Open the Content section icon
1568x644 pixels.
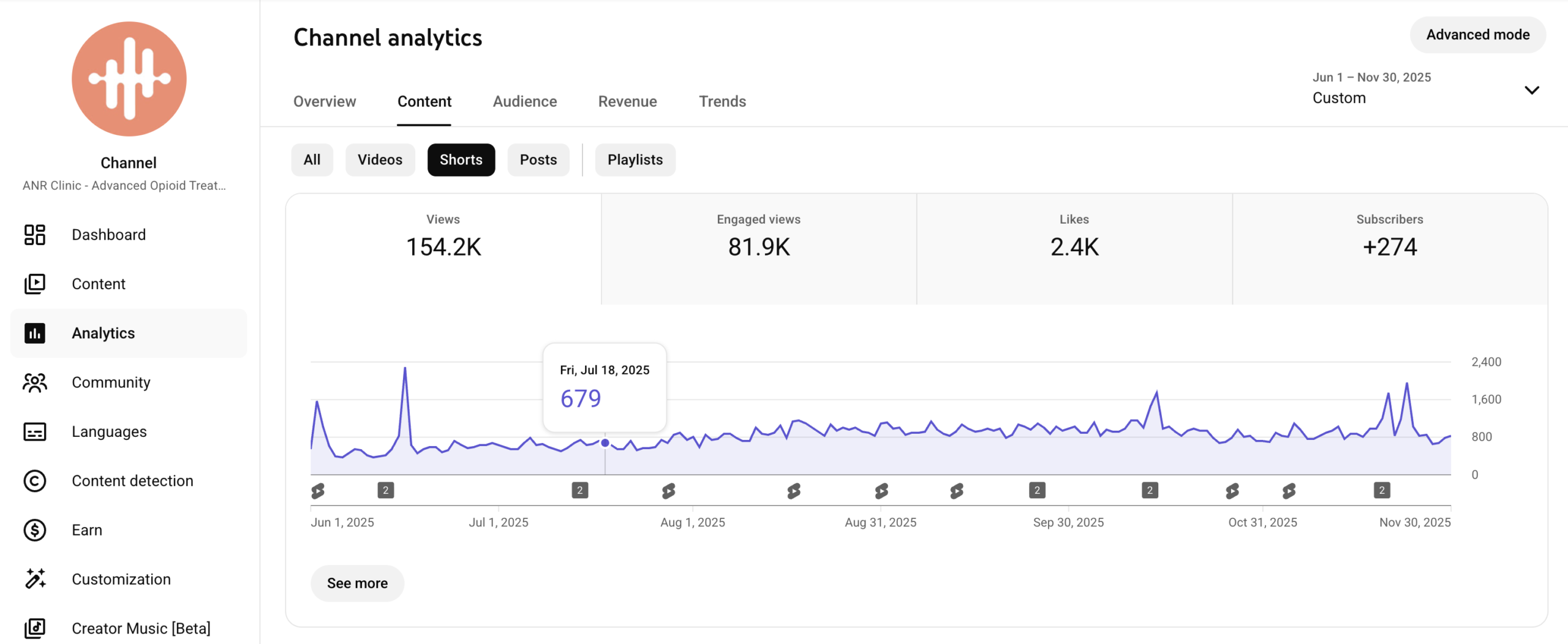click(x=35, y=284)
